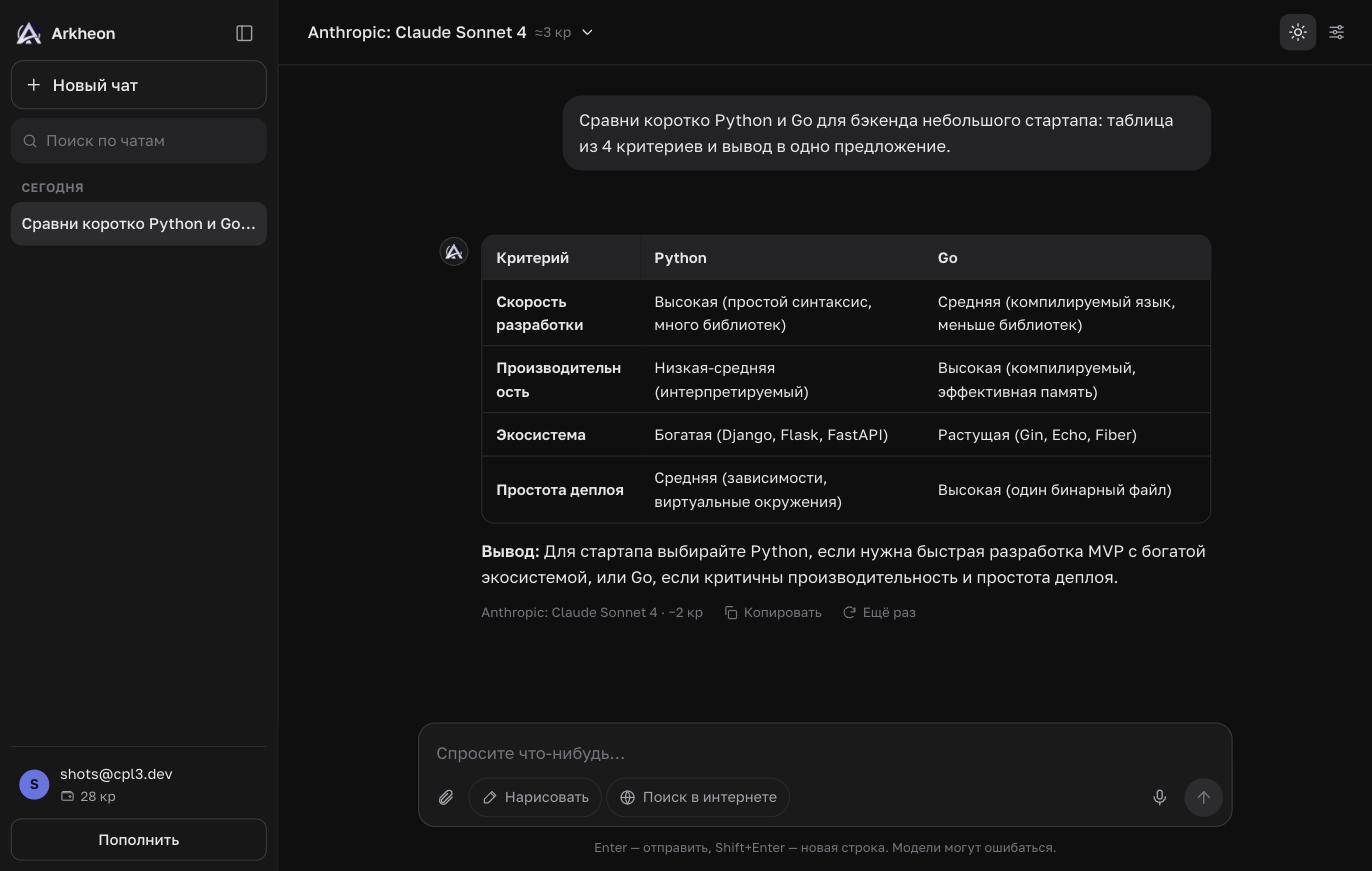Click the purple S user avatar
This screenshot has width=1372, height=871.
pyautogui.click(x=34, y=785)
